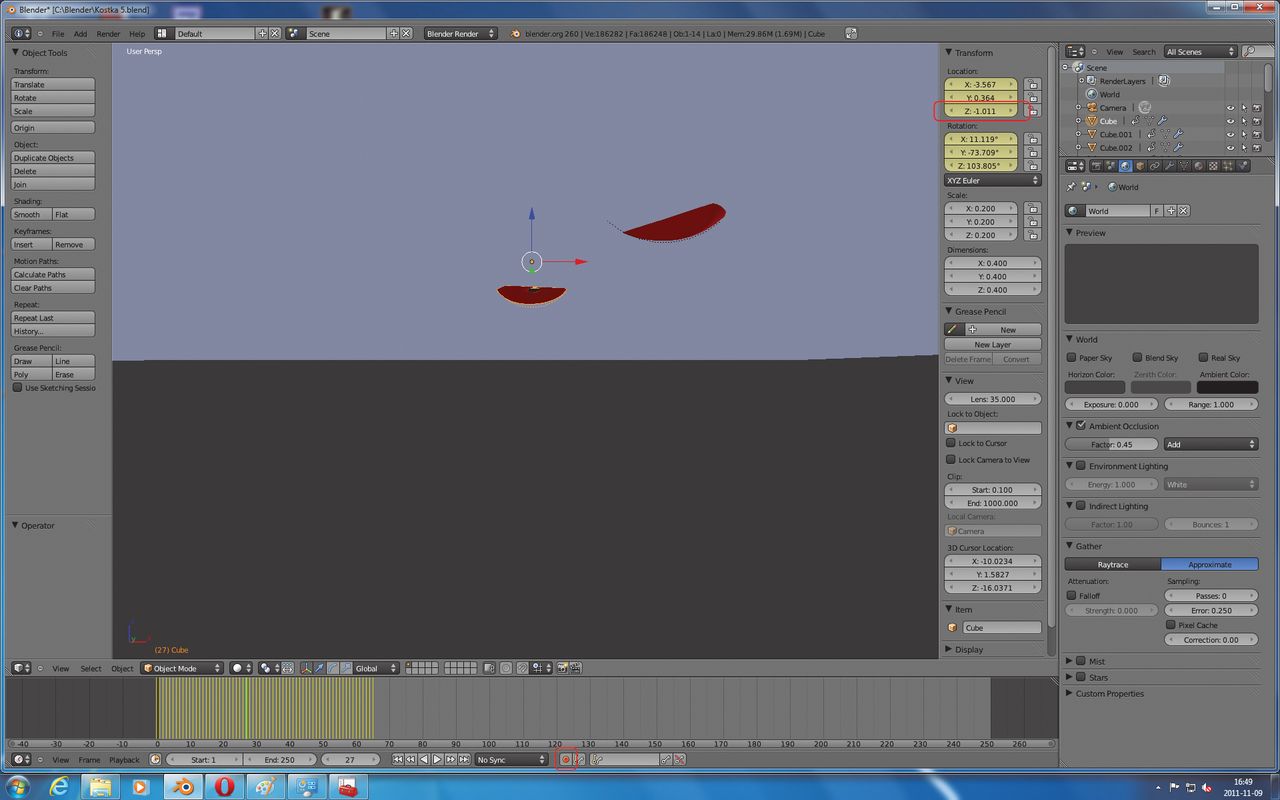Open the Object Data triangle tab
The image size is (1280, 800).
click(x=1183, y=166)
